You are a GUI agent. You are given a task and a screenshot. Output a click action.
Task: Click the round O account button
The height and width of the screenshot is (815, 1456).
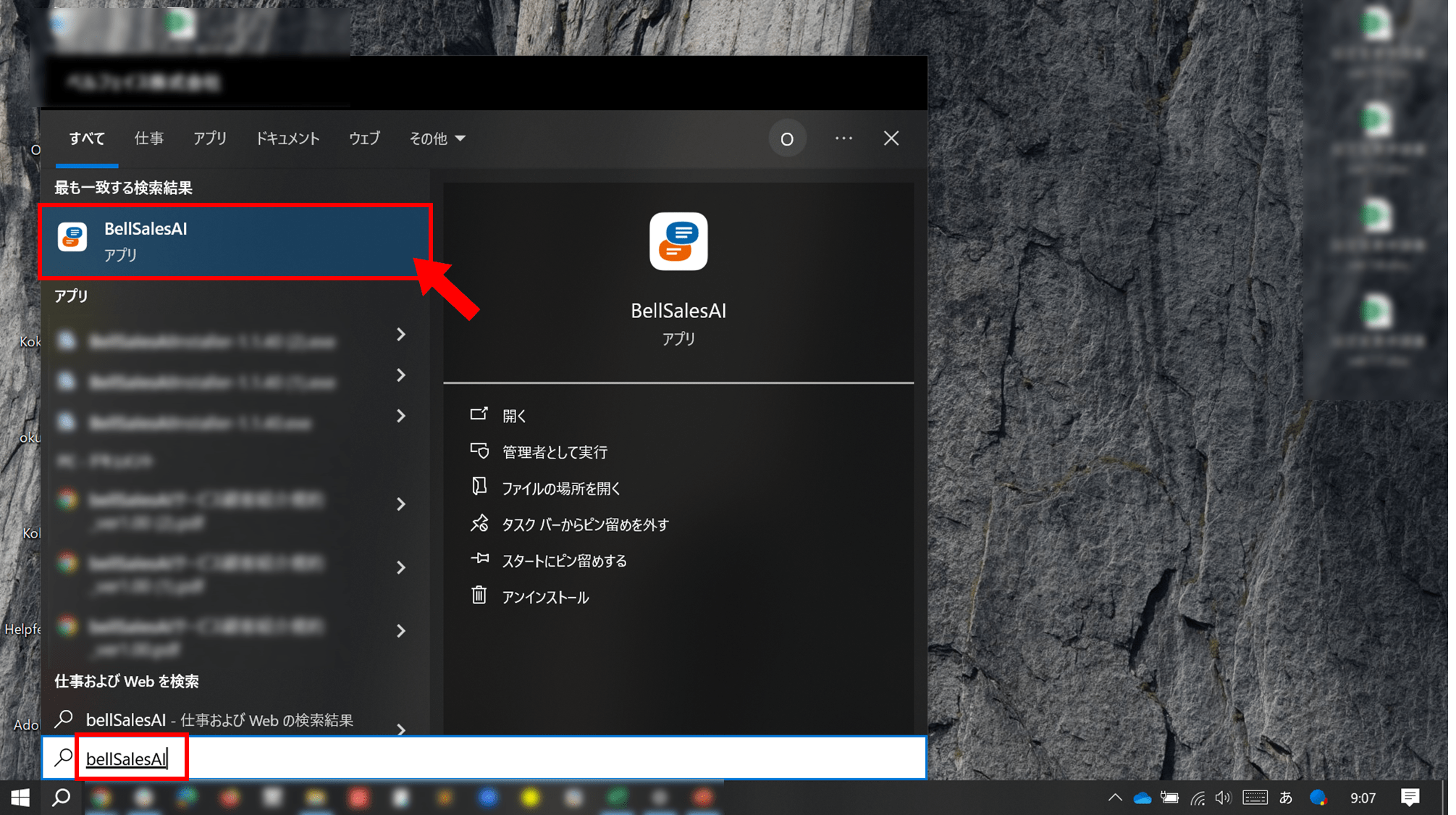[x=787, y=138]
